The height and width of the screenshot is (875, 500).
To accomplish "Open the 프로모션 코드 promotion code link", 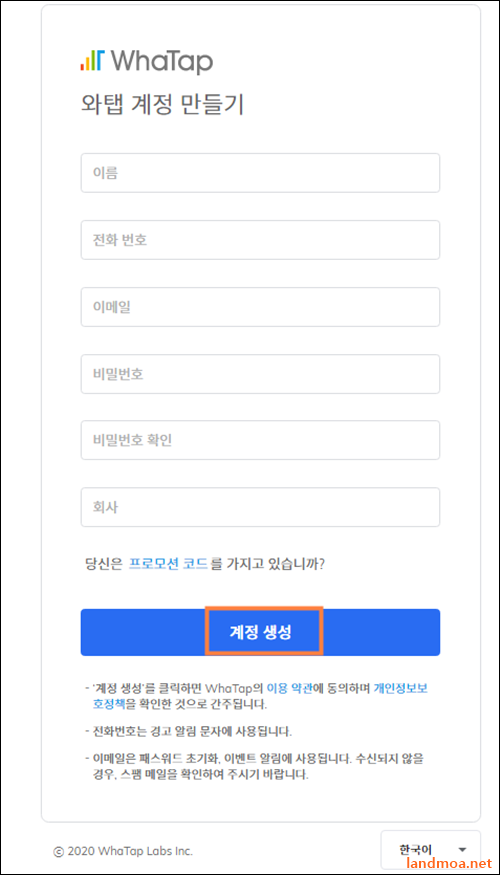I will tap(168, 563).
